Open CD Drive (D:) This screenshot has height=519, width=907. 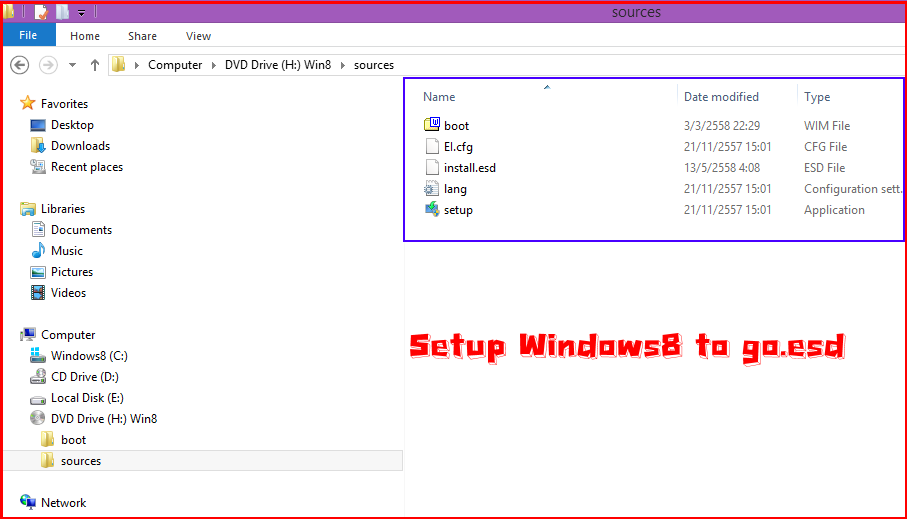pyautogui.click(x=85, y=377)
